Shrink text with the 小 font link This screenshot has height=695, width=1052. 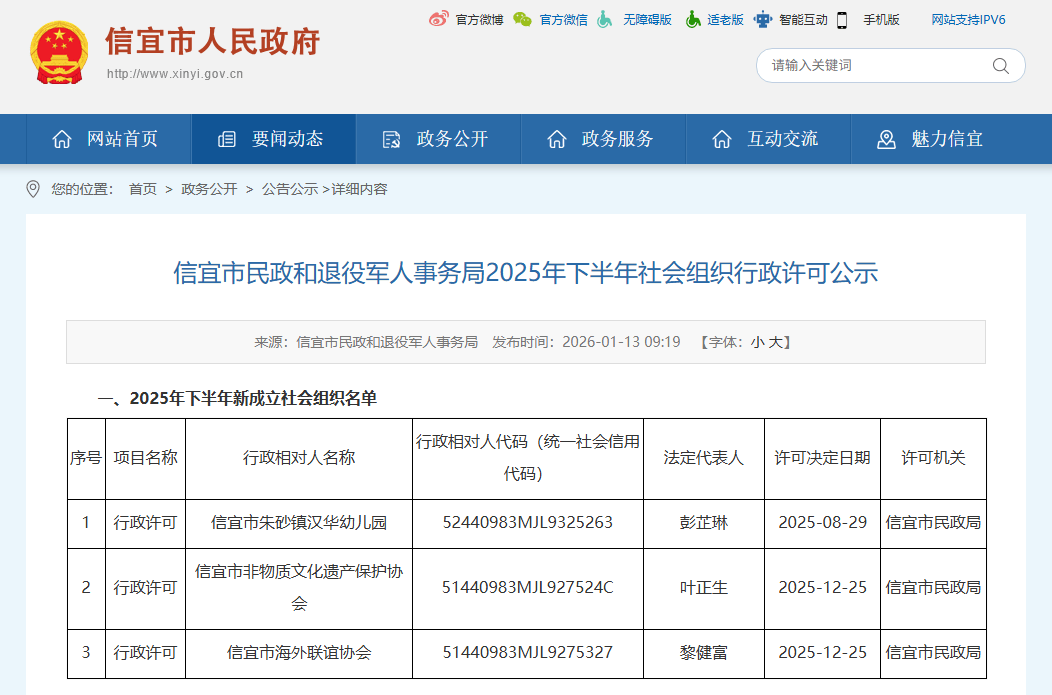757,341
